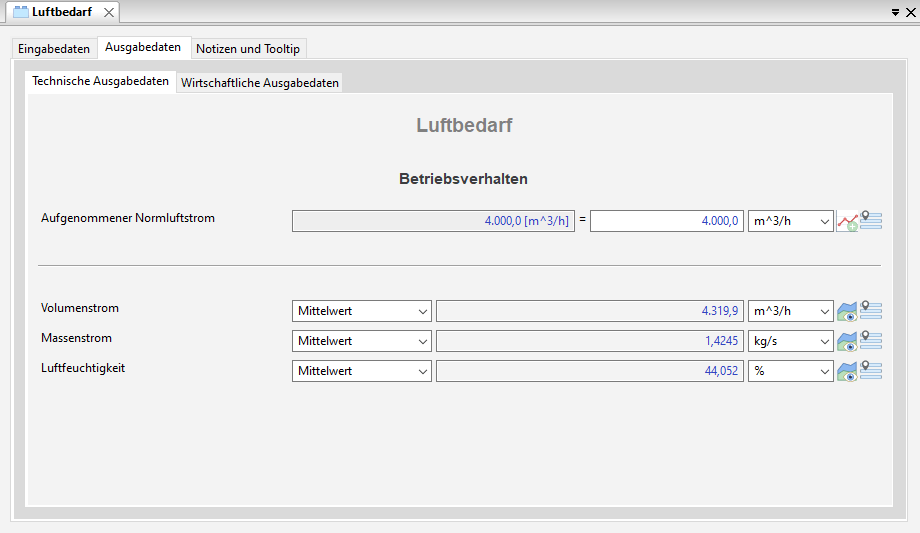Click Luftbedarf tab document icon
This screenshot has width=920, height=533.
(x=21, y=12)
